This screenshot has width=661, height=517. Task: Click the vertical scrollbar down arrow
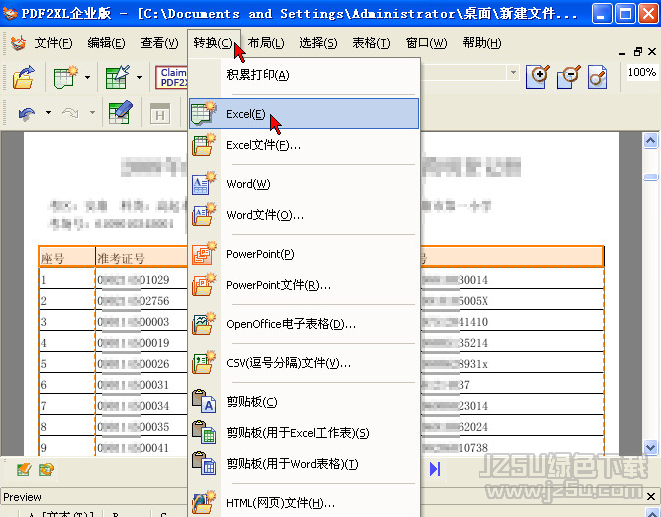pos(650,447)
